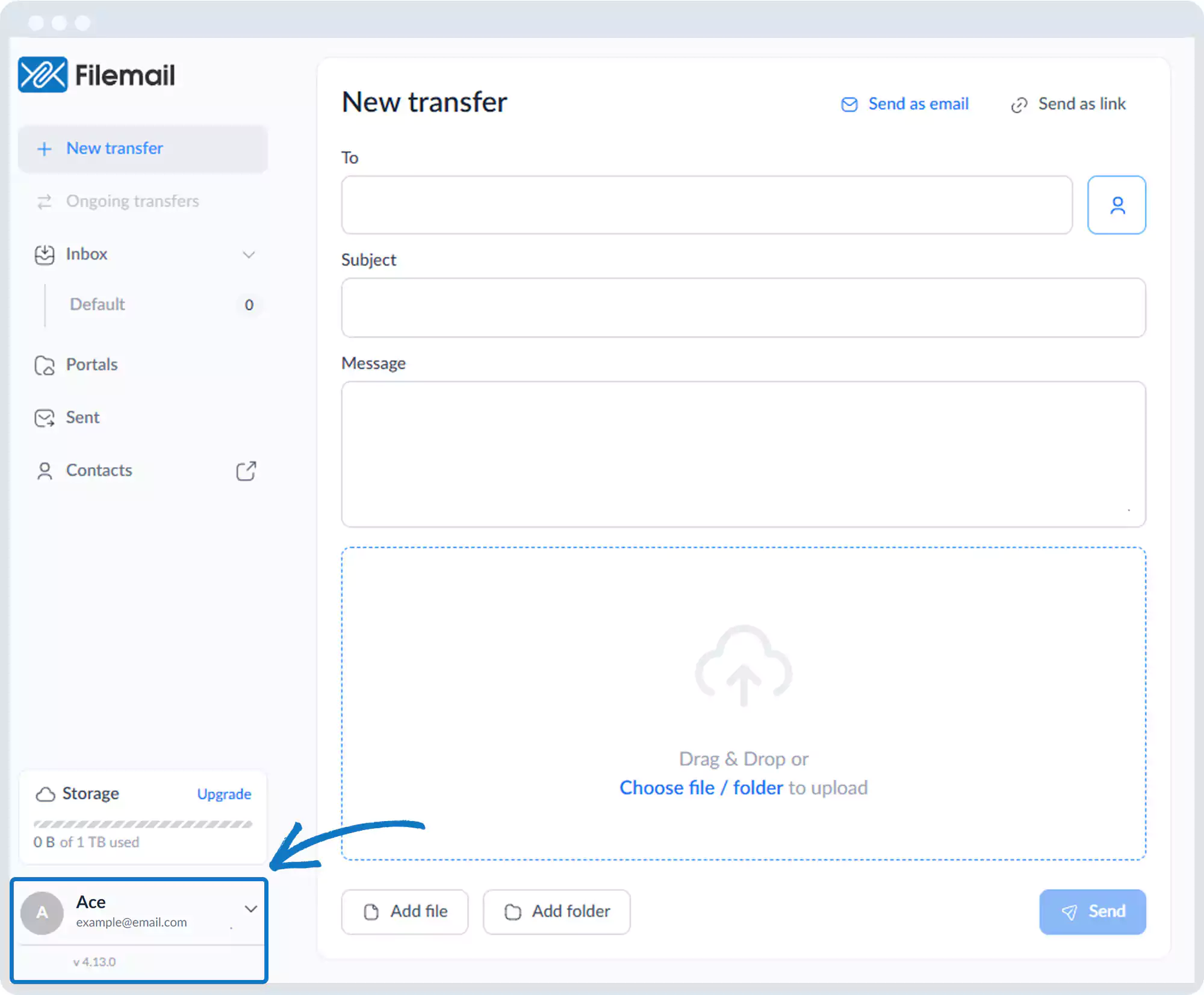Click the Inbox tray icon
1204x995 pixels.
tap(45, 255)
